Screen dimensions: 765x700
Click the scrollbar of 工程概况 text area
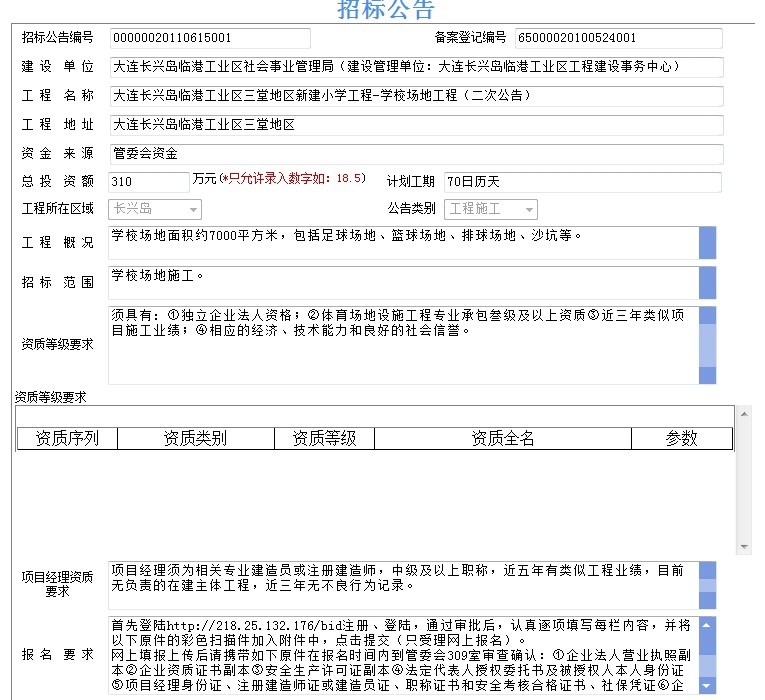pos(707,242)
